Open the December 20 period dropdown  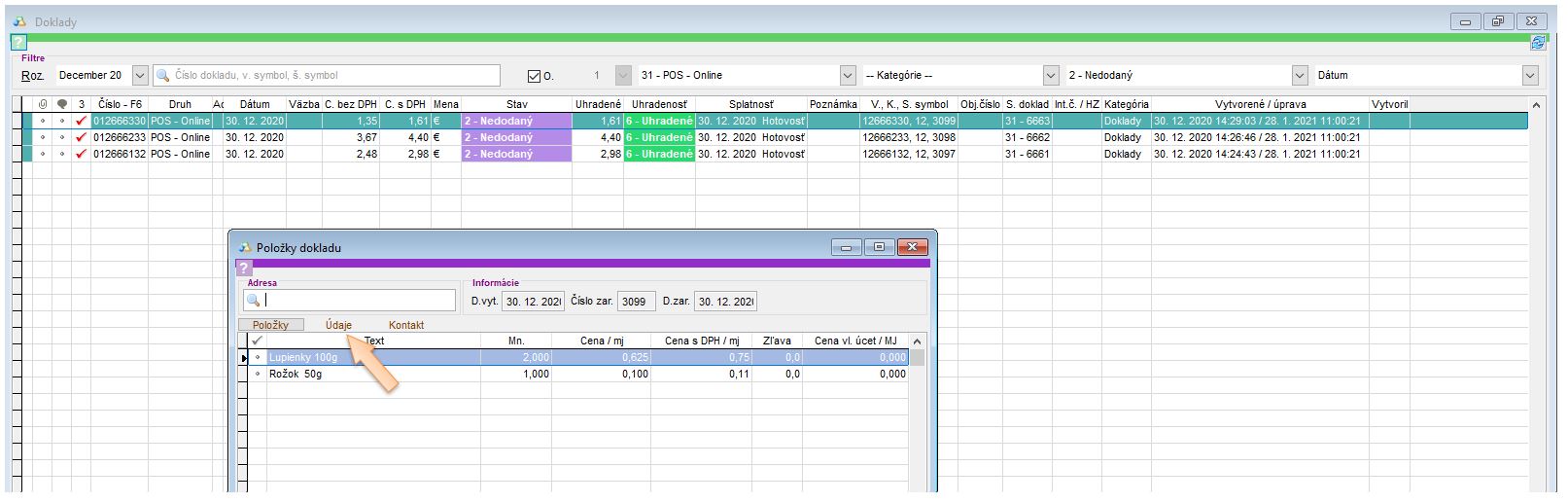[x=139, y=75]
